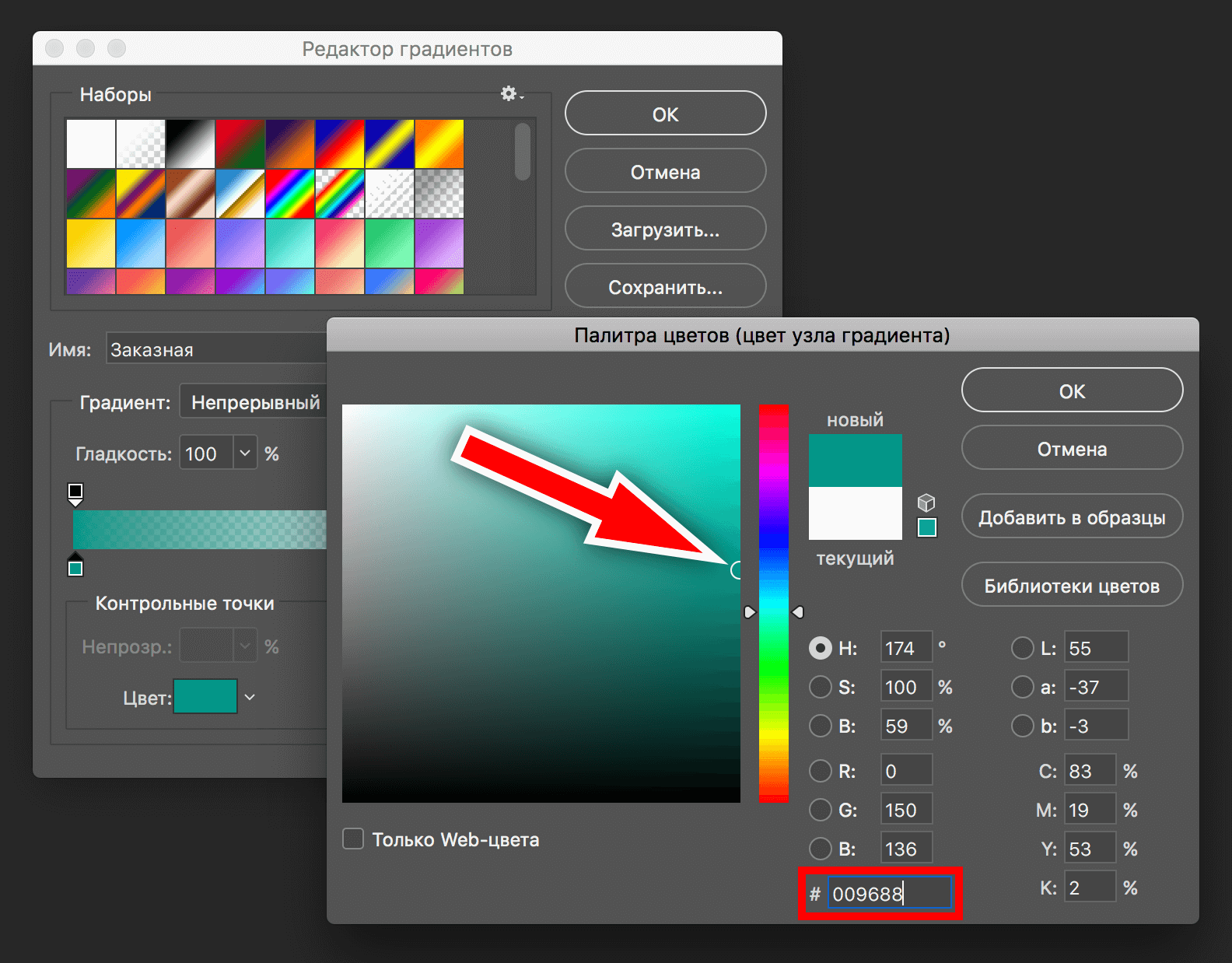Click the Add to Swatches button
Screen dimensions: 1232x963
point(1071,517)
